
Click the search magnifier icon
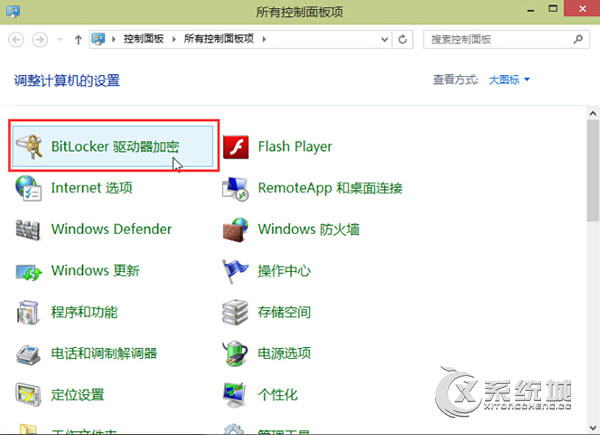(578, 39)
